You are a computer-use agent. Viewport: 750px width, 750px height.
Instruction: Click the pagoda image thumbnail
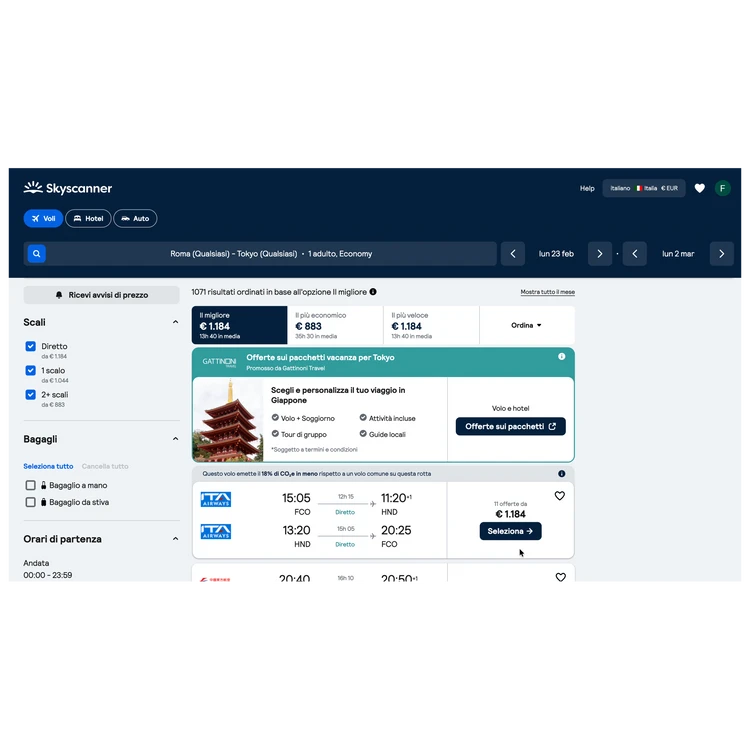tap(228, 419)
